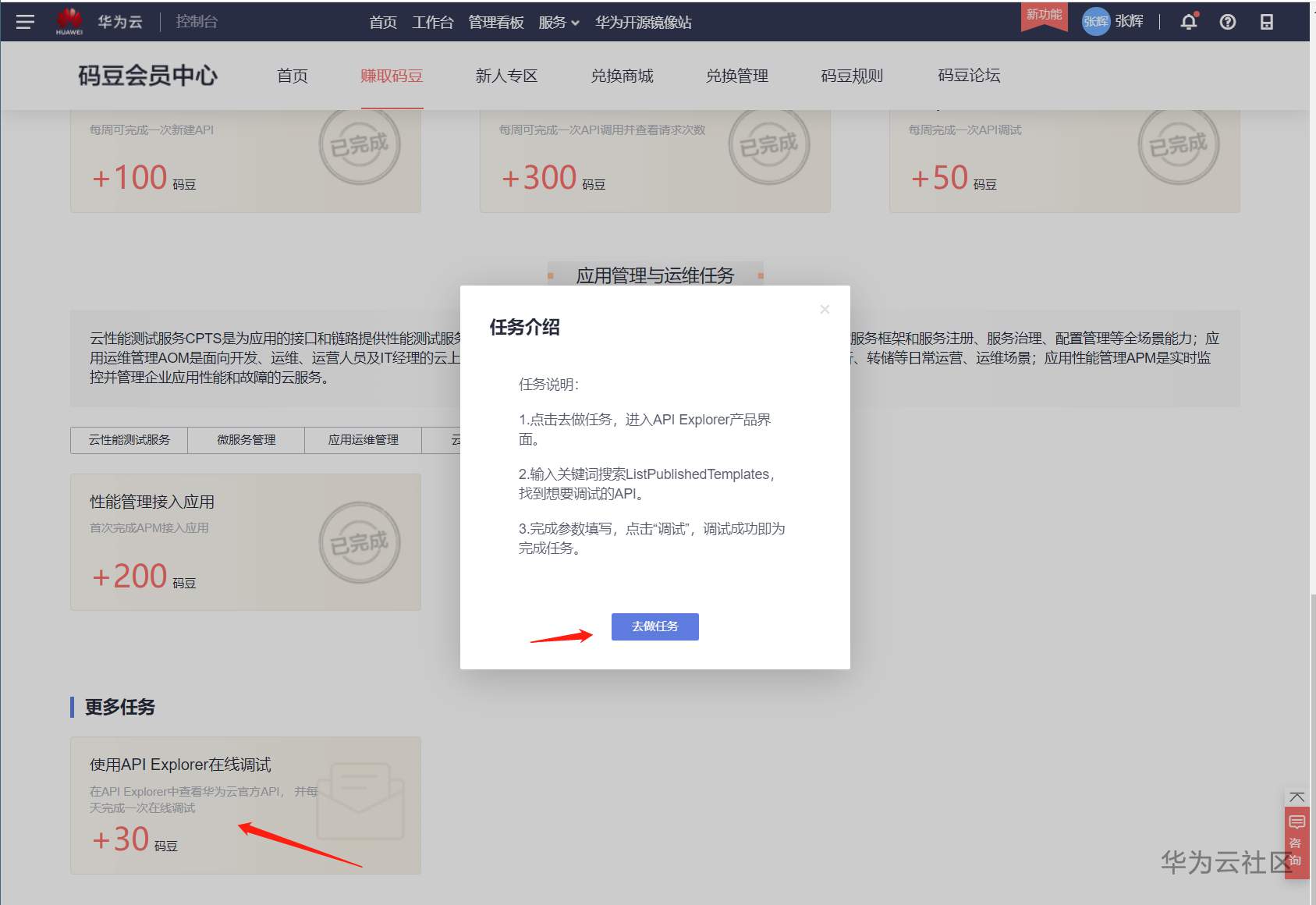Go to the 码豆论坛 tab
Screen dimensions: 1316x905
pos(969,76)
